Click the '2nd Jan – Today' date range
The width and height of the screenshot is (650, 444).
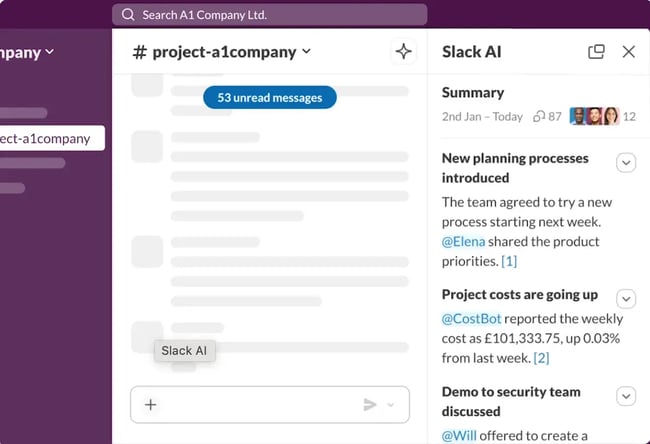482,116
